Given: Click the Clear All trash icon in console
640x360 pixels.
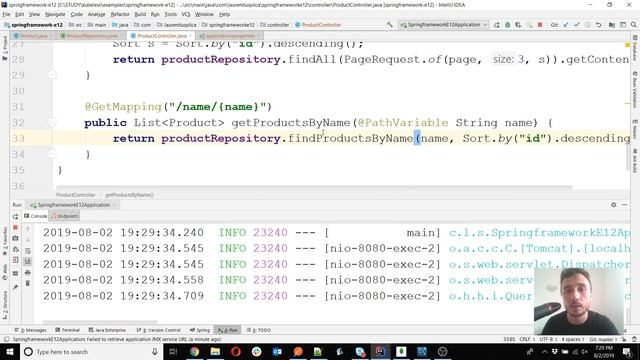Looking at the screenshot, I should click(28, 283).
